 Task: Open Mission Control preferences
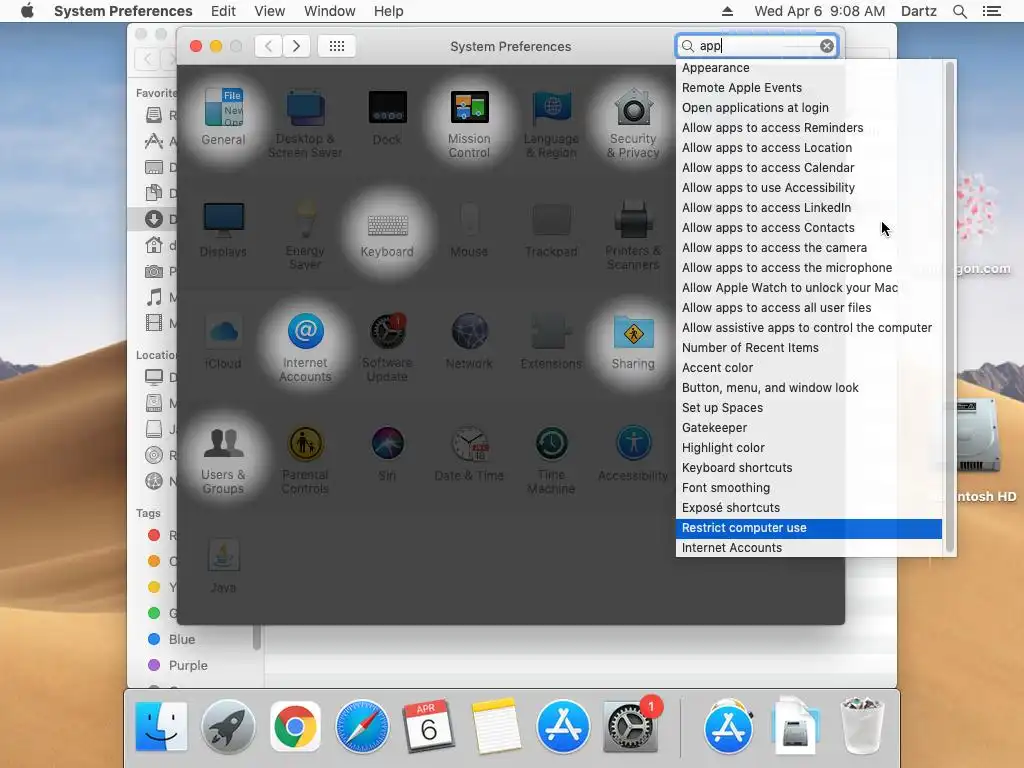469,123
